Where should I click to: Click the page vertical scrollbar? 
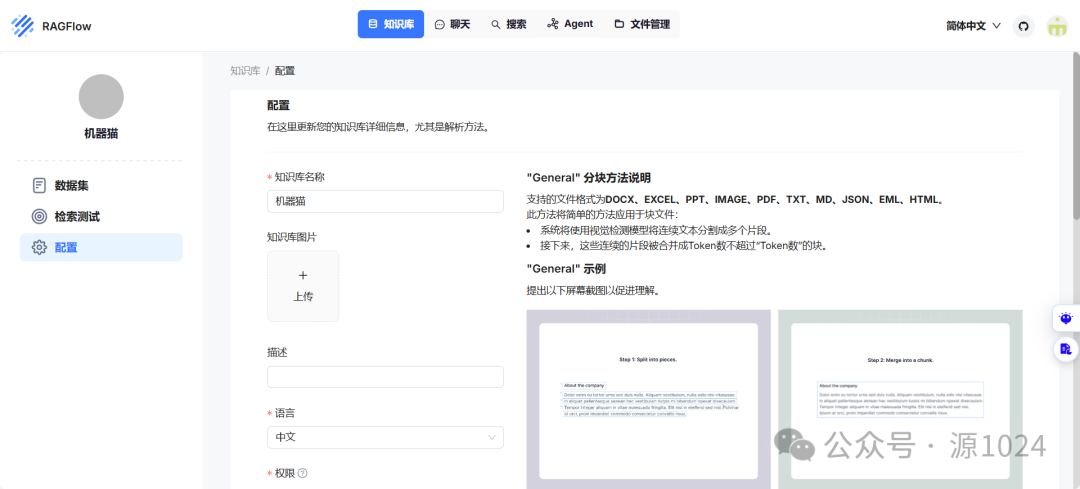point(1075,138)
